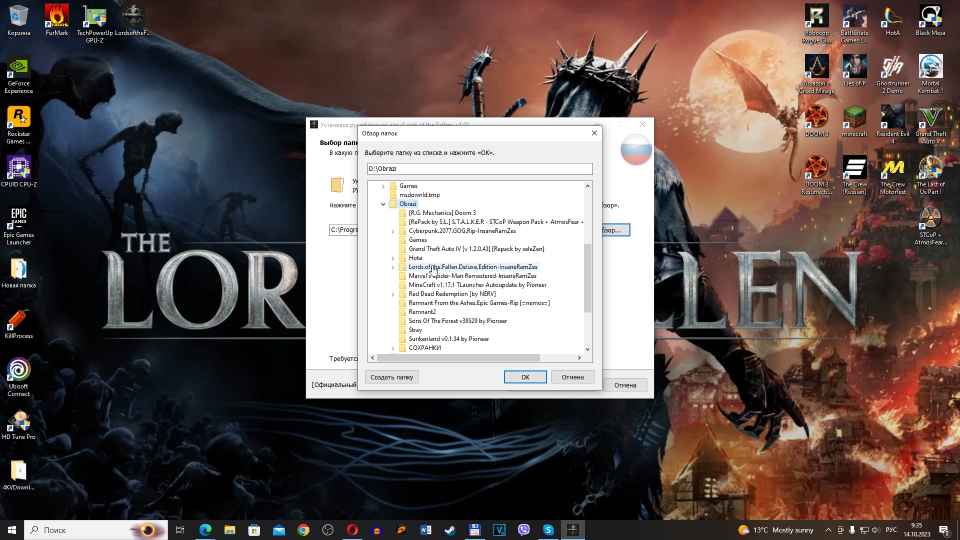Open Epic Games Launcher desktop icon
The width and height of the screenshot is (960, 540).
(x=18, y=225)
